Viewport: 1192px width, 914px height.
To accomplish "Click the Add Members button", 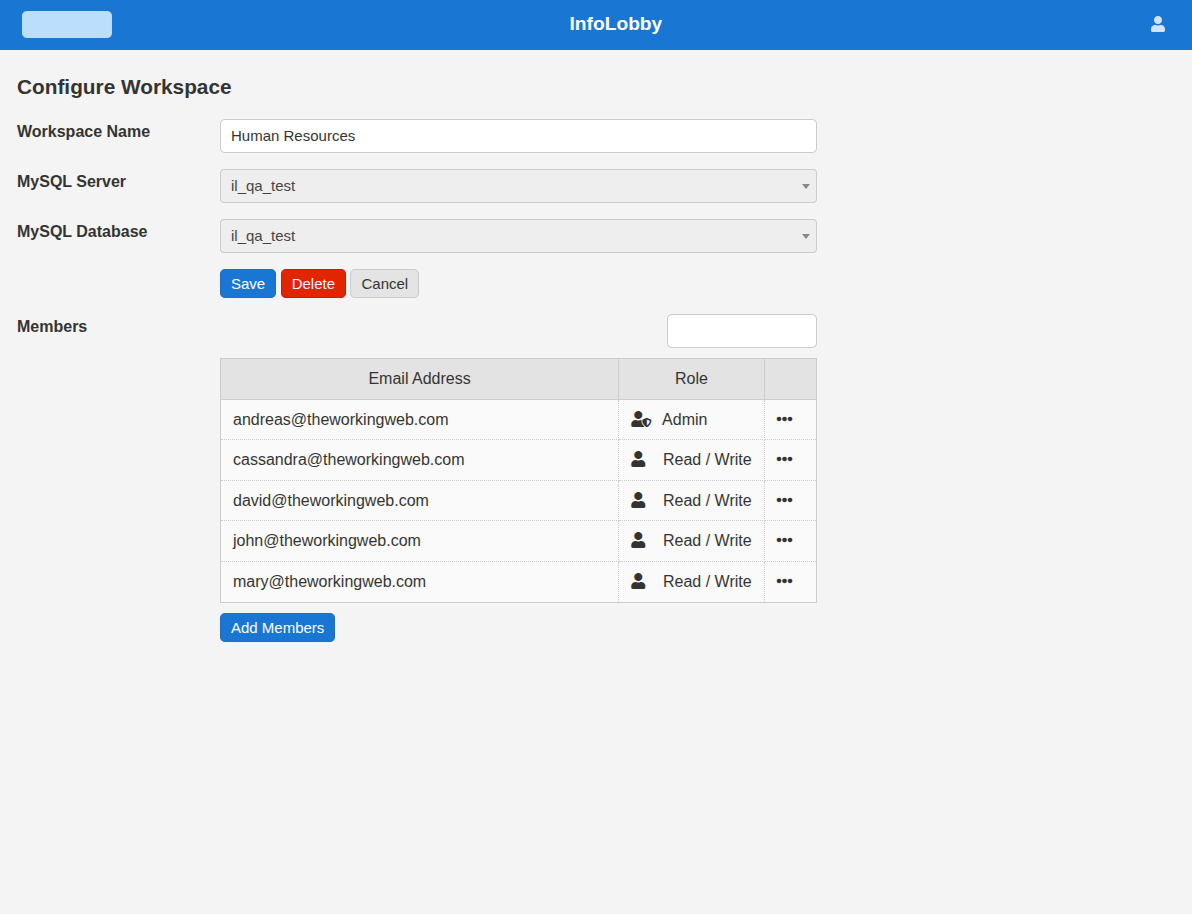I will pyautogui.click(x=277, y=628).
